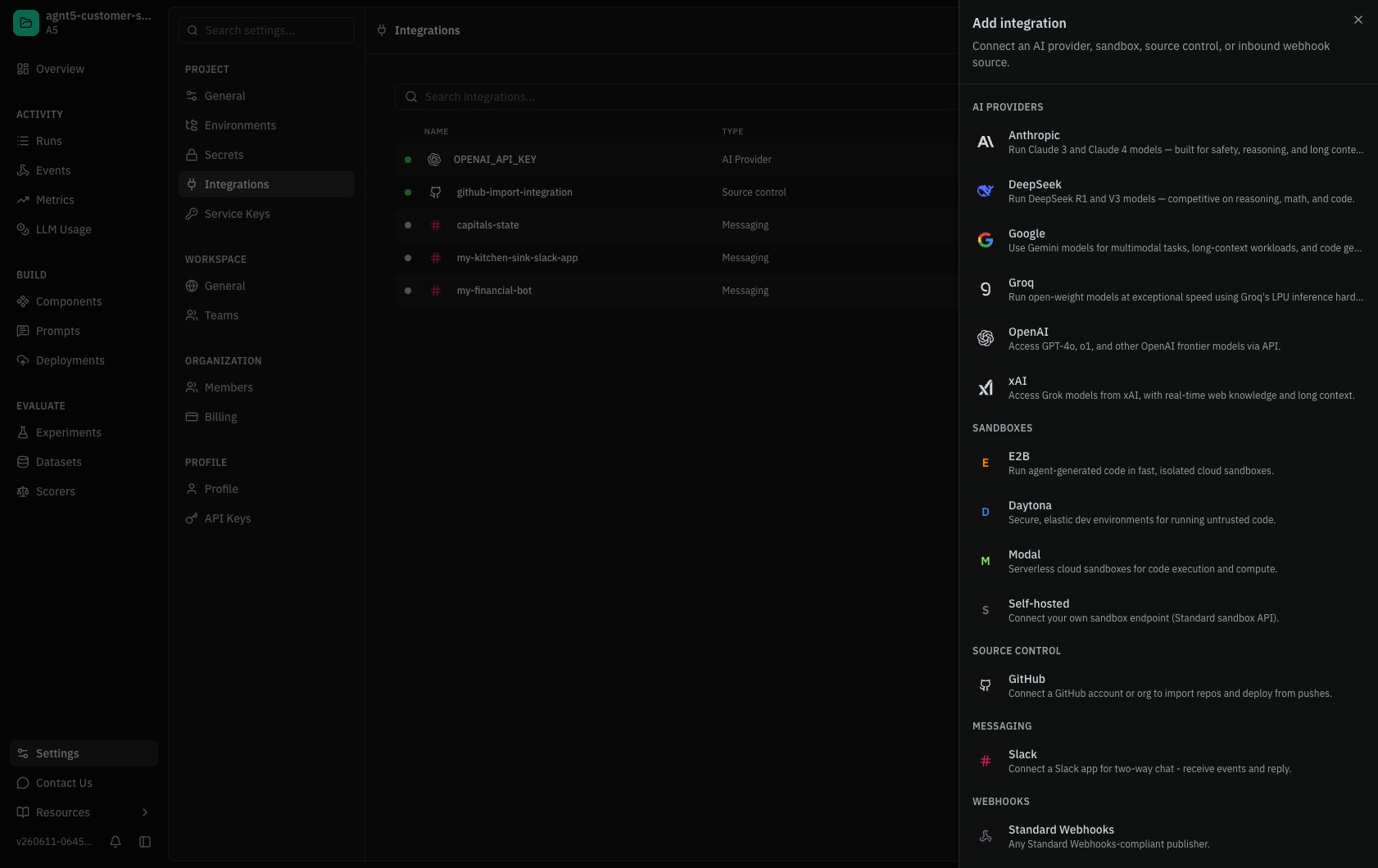1378x868 pixels.
Task: Click the Integrations plug icon in header
Action: tap(382, 30)
